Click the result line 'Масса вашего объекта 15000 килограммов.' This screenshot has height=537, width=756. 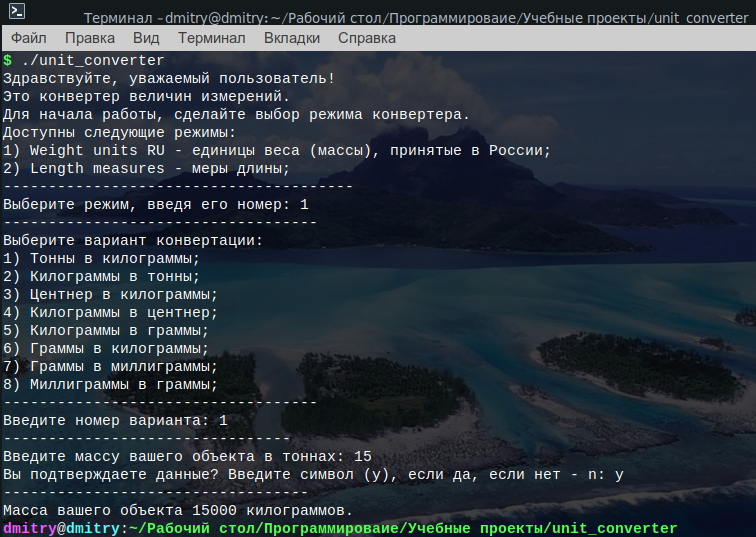point(178,510)
